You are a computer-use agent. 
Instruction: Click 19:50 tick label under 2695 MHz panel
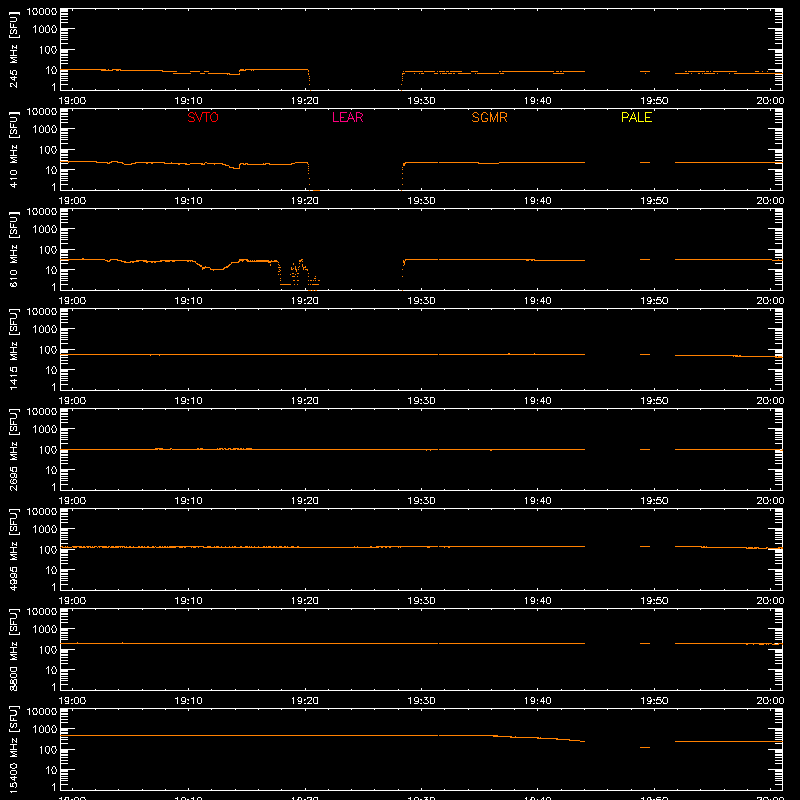[x=654, y=501]
